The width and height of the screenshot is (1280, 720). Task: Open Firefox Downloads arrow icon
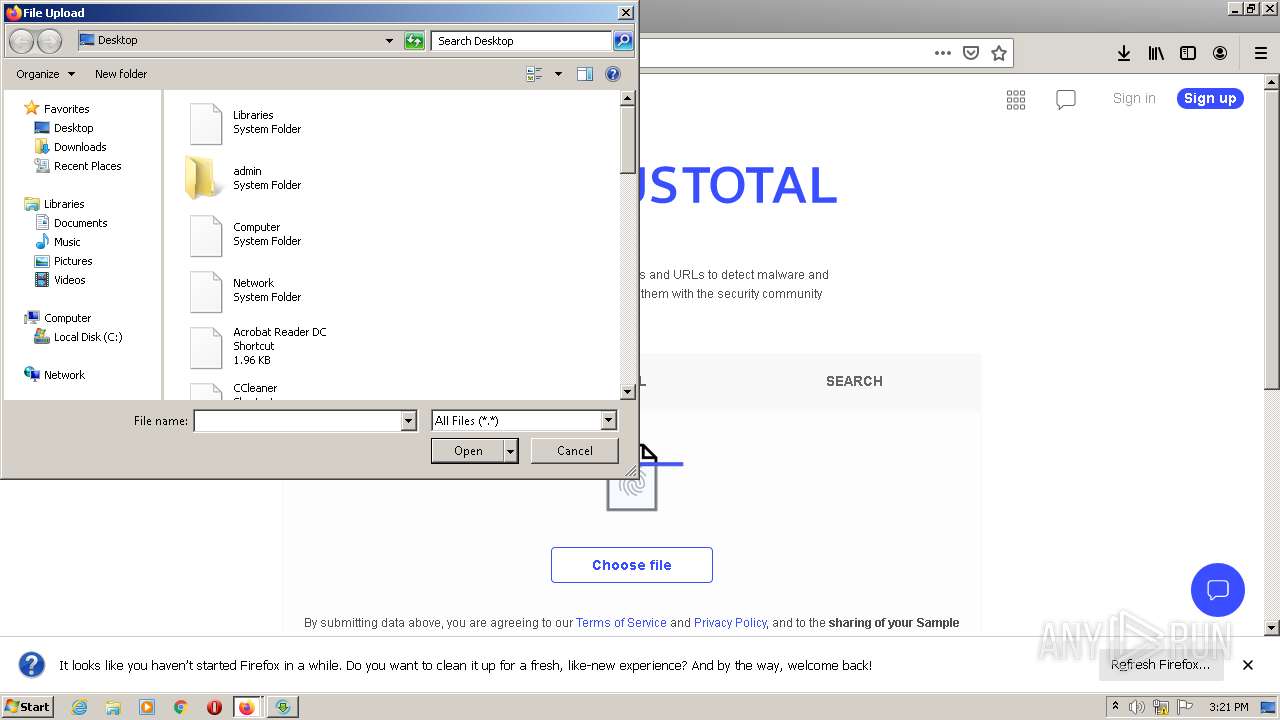point(1124,53)
